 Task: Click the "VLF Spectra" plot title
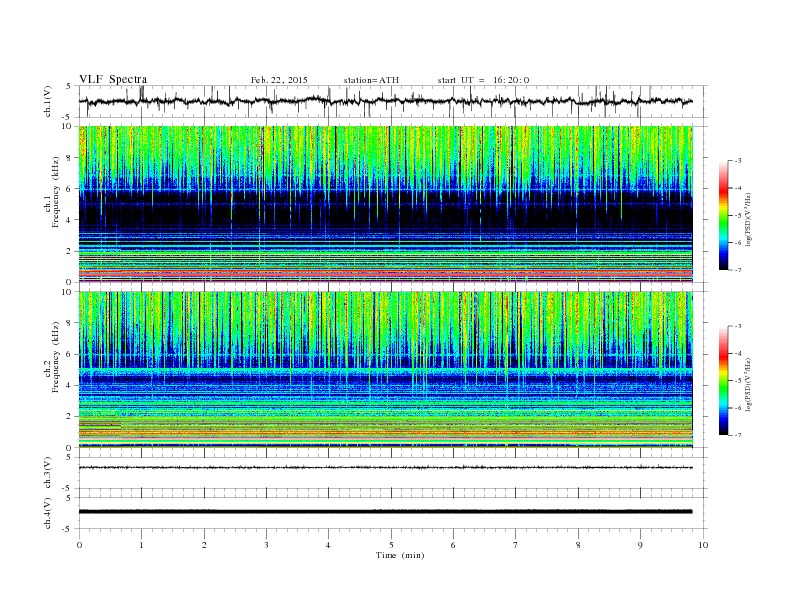113,79
